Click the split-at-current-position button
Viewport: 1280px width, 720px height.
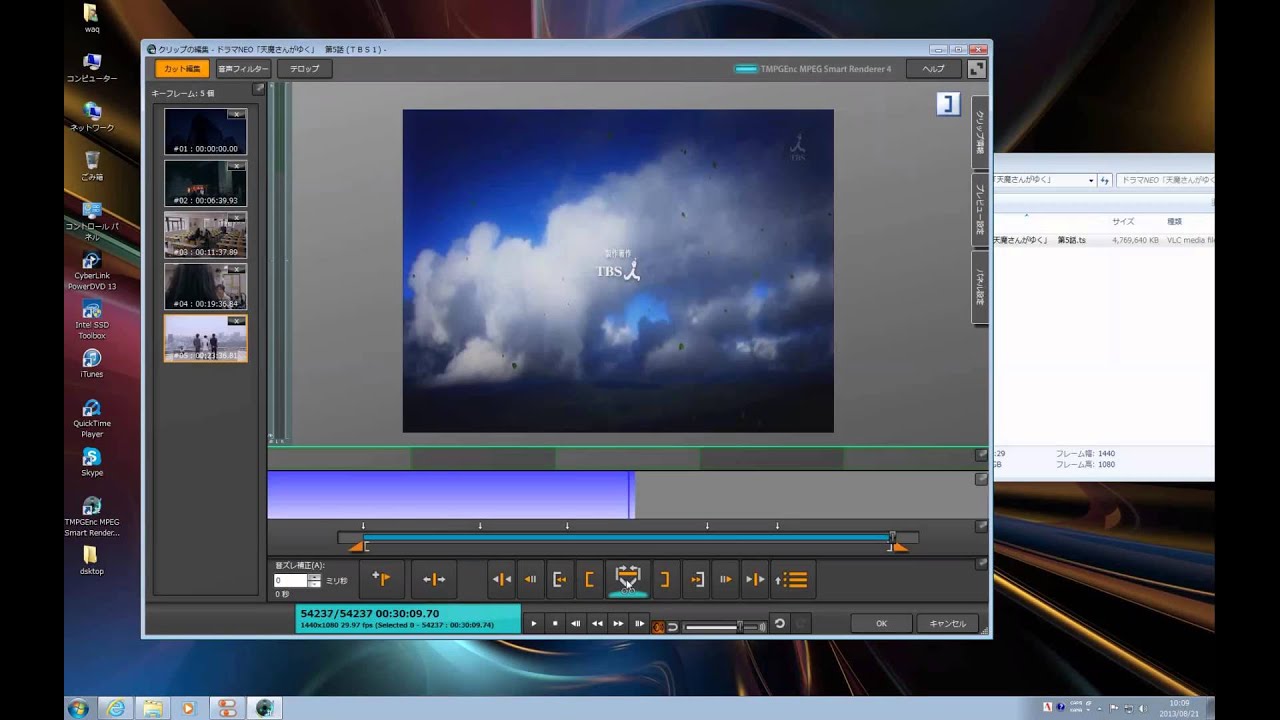point(434,579)
